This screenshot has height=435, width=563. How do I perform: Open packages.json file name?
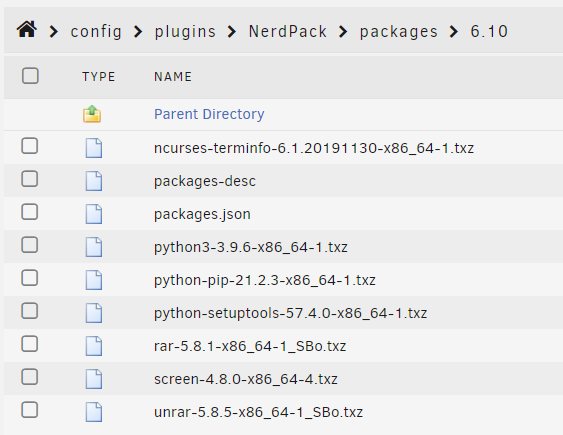coord(202,214)
